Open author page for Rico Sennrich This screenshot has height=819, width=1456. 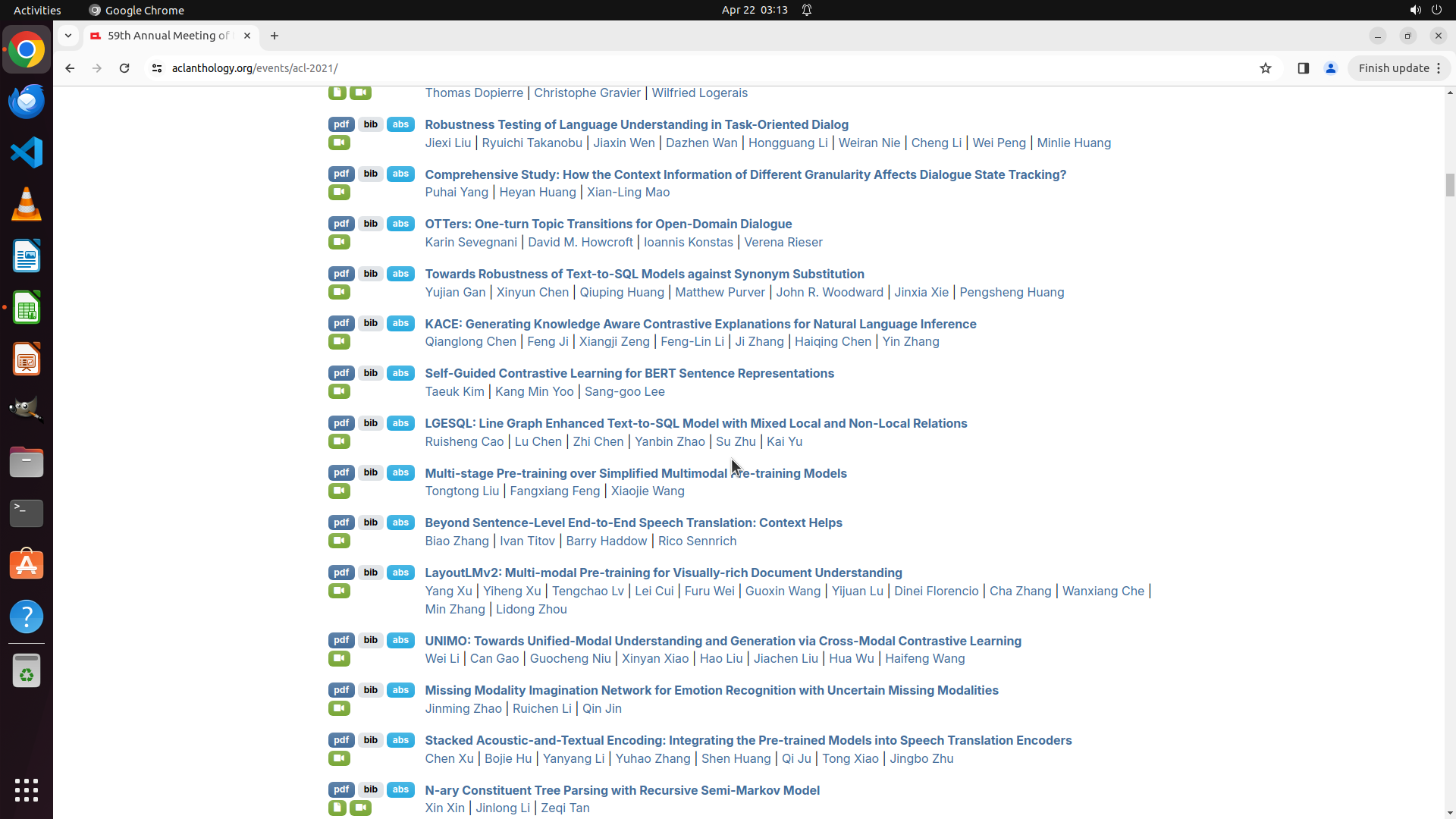coord(697,541)
